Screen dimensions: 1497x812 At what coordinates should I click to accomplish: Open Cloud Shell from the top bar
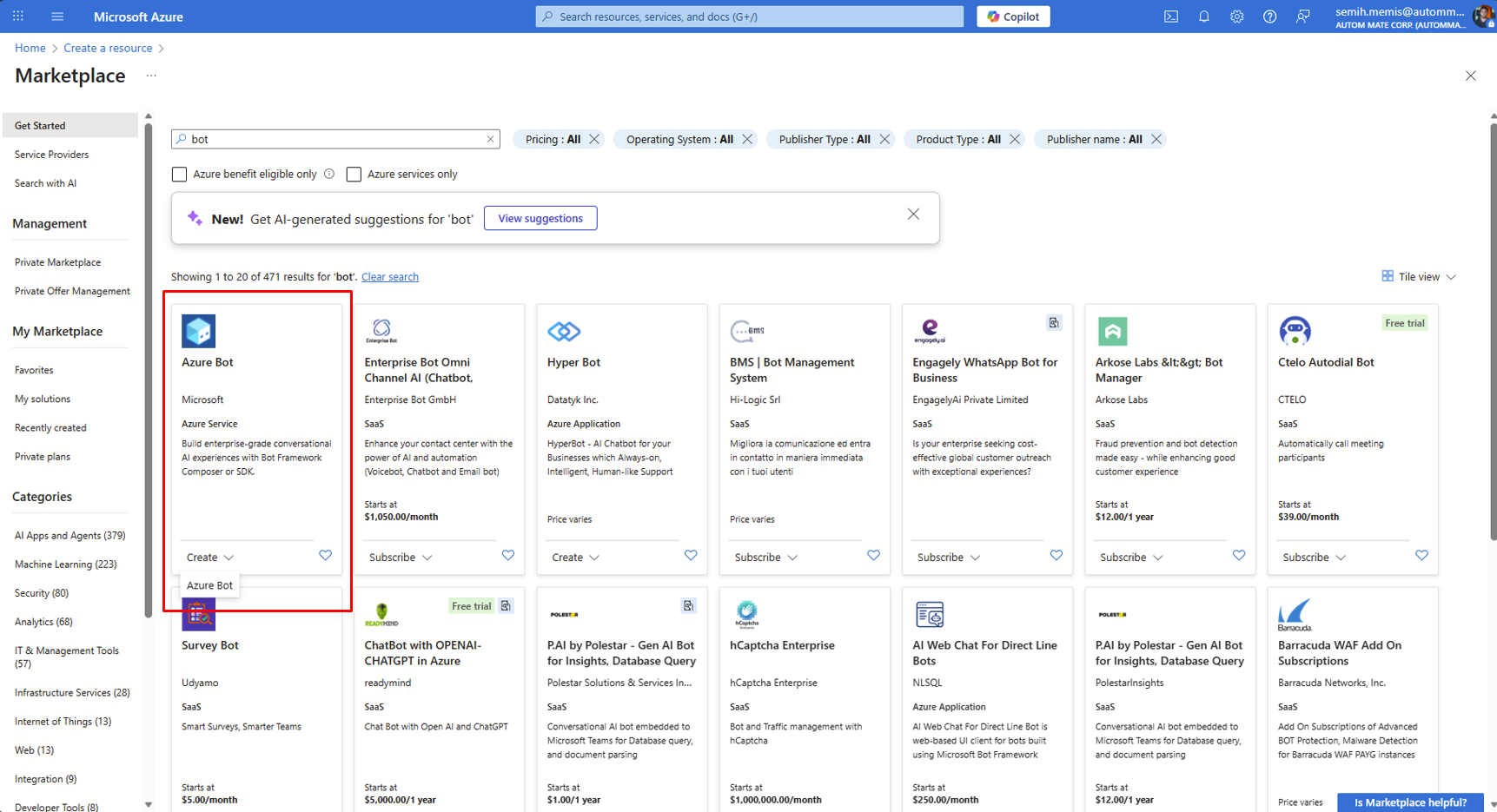coord(1170,17)
